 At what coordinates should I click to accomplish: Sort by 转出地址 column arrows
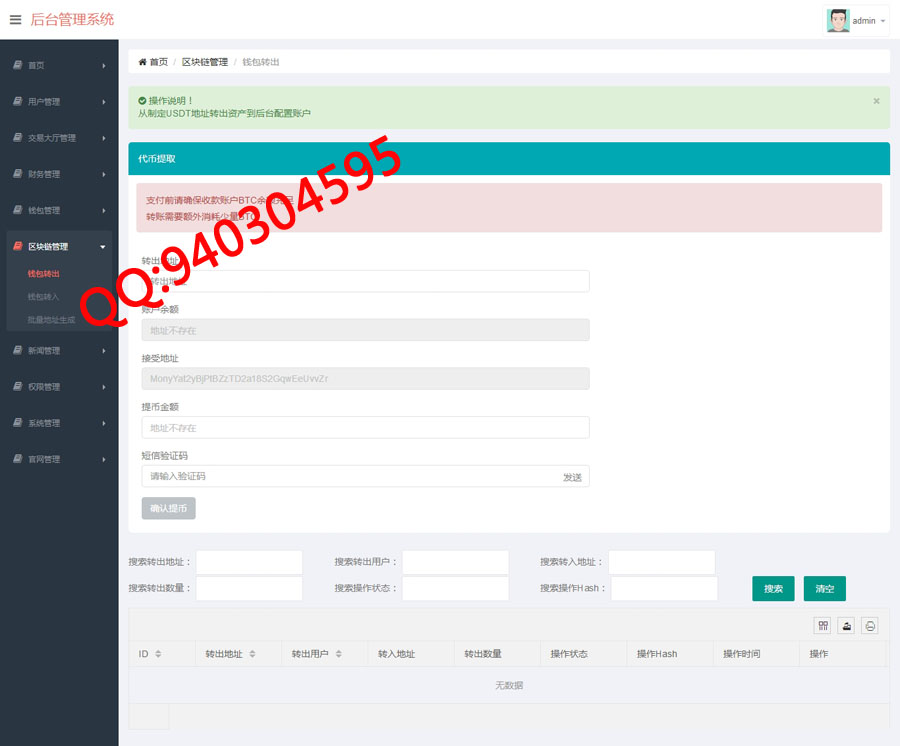(252, 654)
